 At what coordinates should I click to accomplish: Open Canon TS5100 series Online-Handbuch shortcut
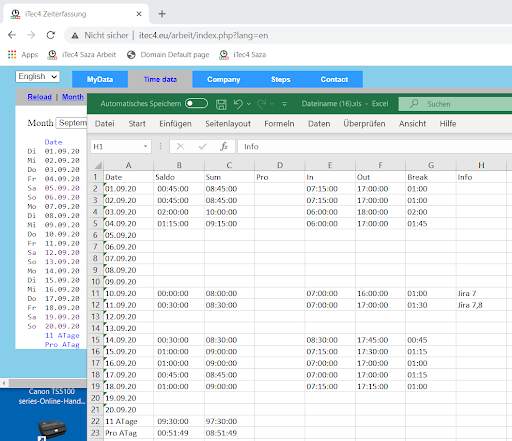tap(51, 414)
